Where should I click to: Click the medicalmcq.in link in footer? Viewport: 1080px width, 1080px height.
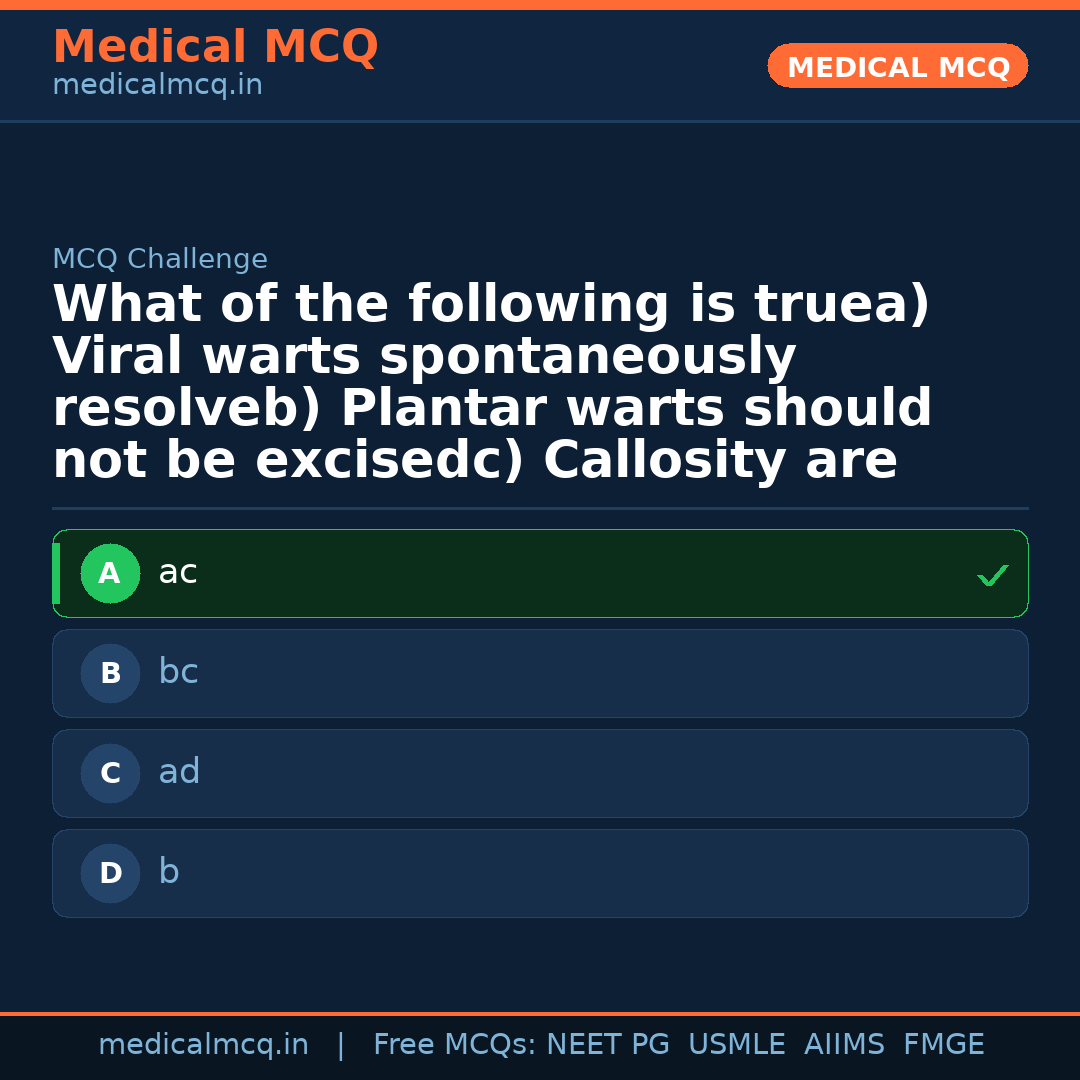coord(203,1044)
